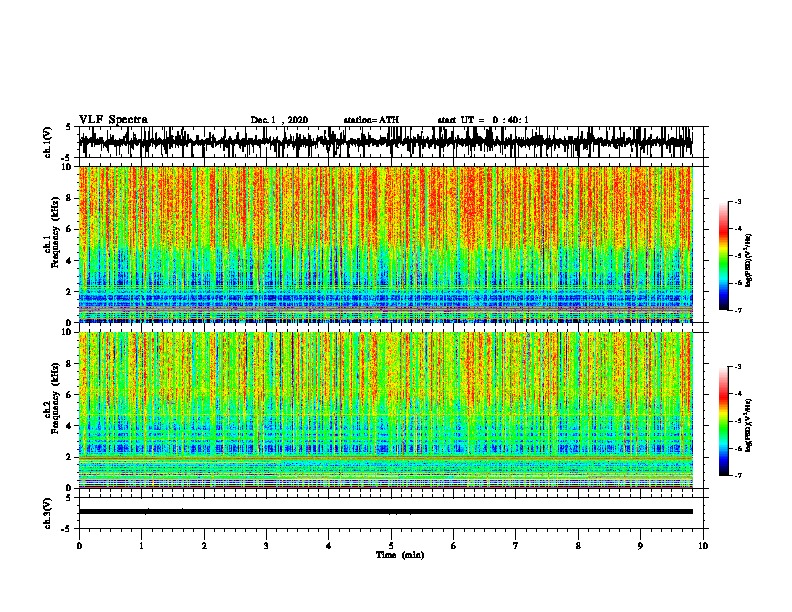Click the ch.1 spectrogram panel

click(x=385, y=244)
